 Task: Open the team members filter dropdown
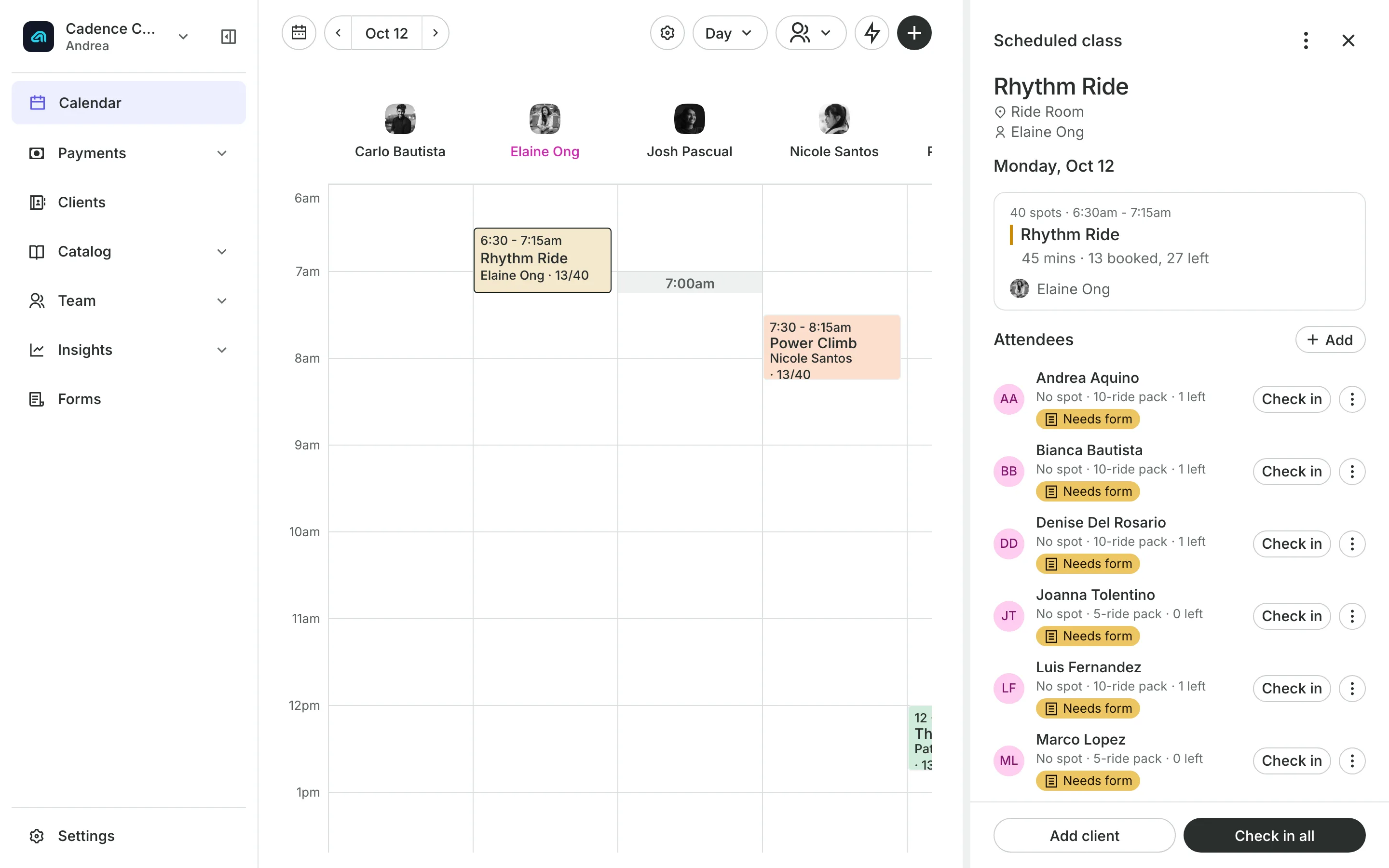coord(810,33)
